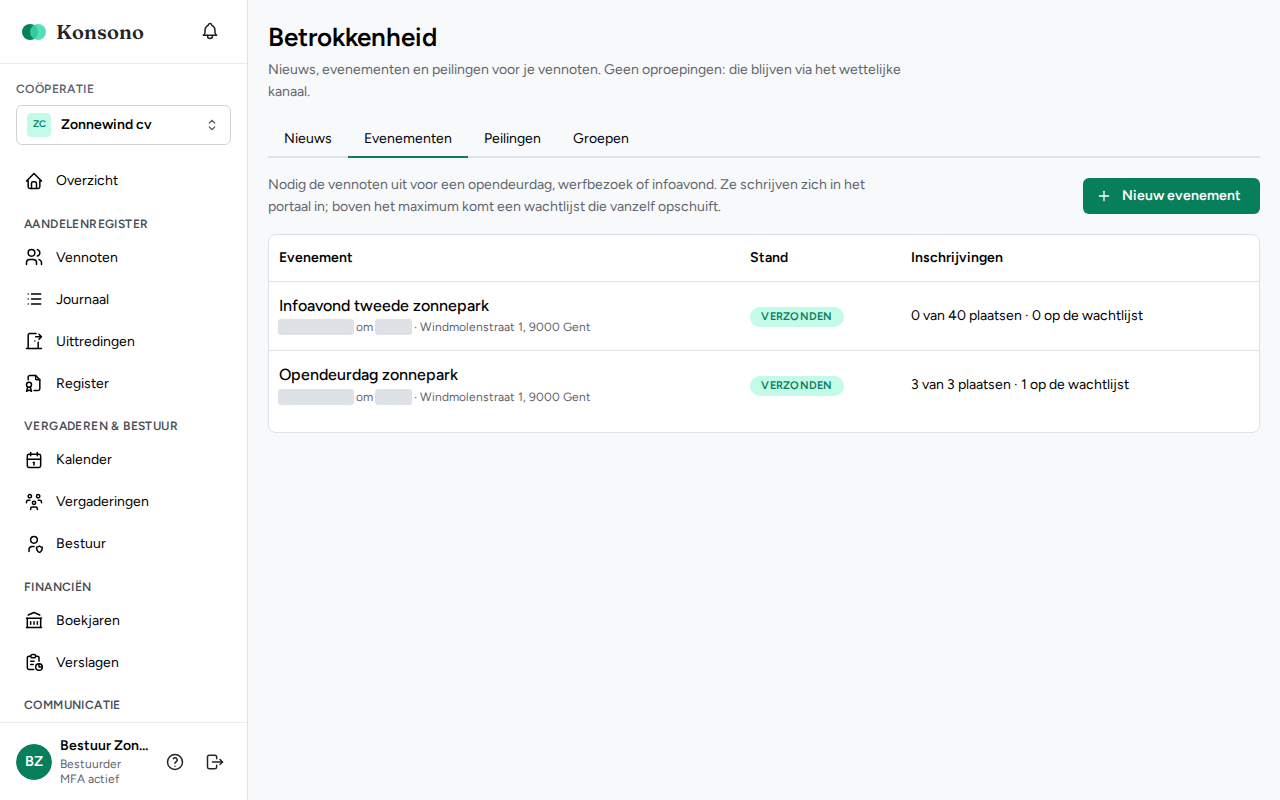Select the Evenementen tab
1280x800 pixels.
[408, 139]
